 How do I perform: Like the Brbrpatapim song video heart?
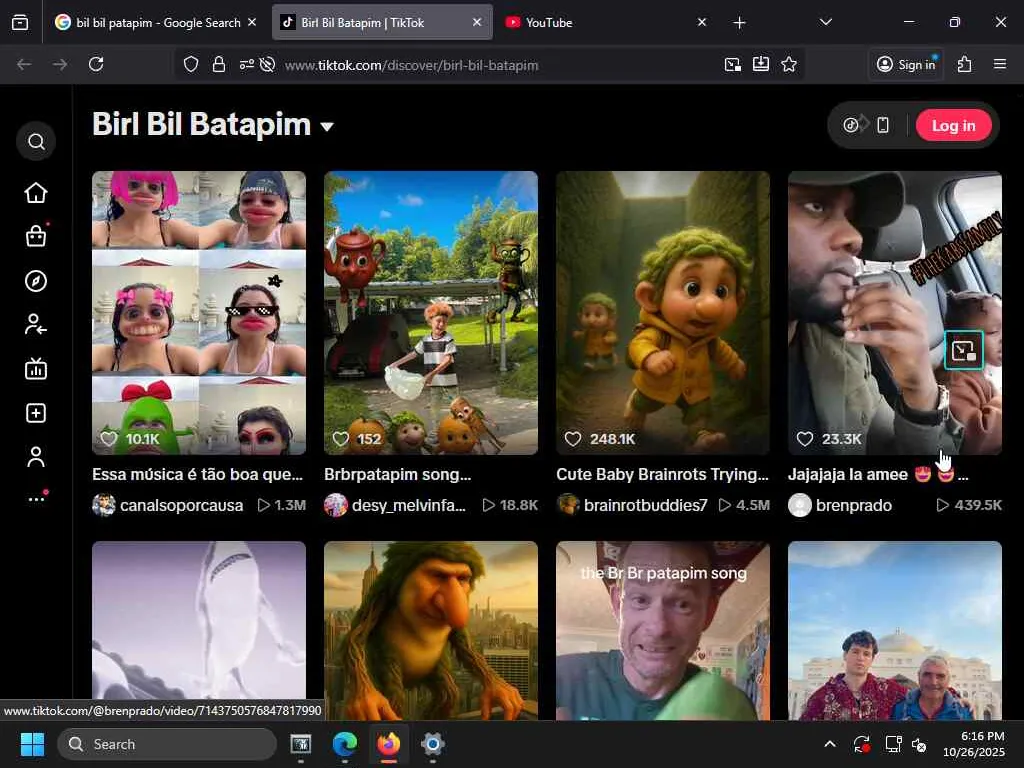click(x=341, y=439)
